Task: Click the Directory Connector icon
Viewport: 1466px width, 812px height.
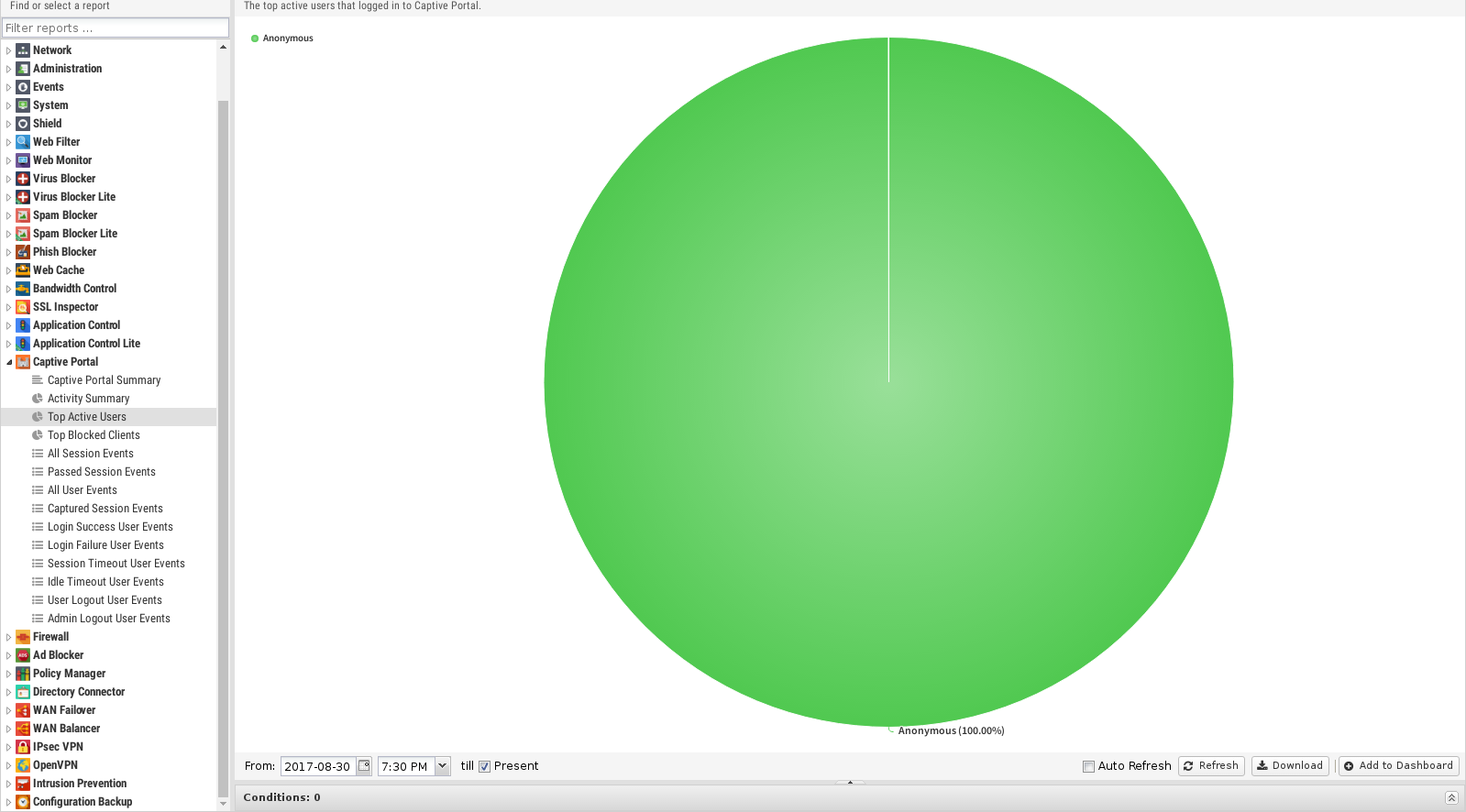Action: coord(23,692)
